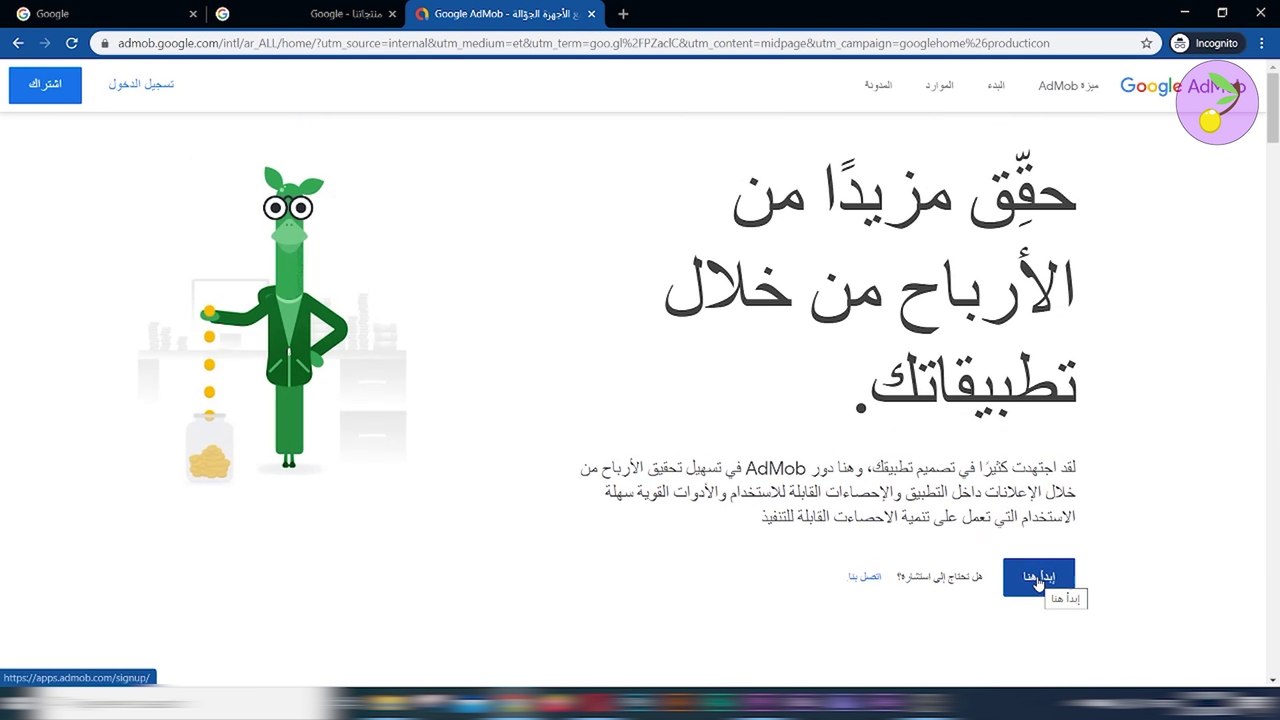Click the main headline حقق مزيدًا من
Image resolution: width=1280 pixels, height=720 pixels.
coord(904,192)
